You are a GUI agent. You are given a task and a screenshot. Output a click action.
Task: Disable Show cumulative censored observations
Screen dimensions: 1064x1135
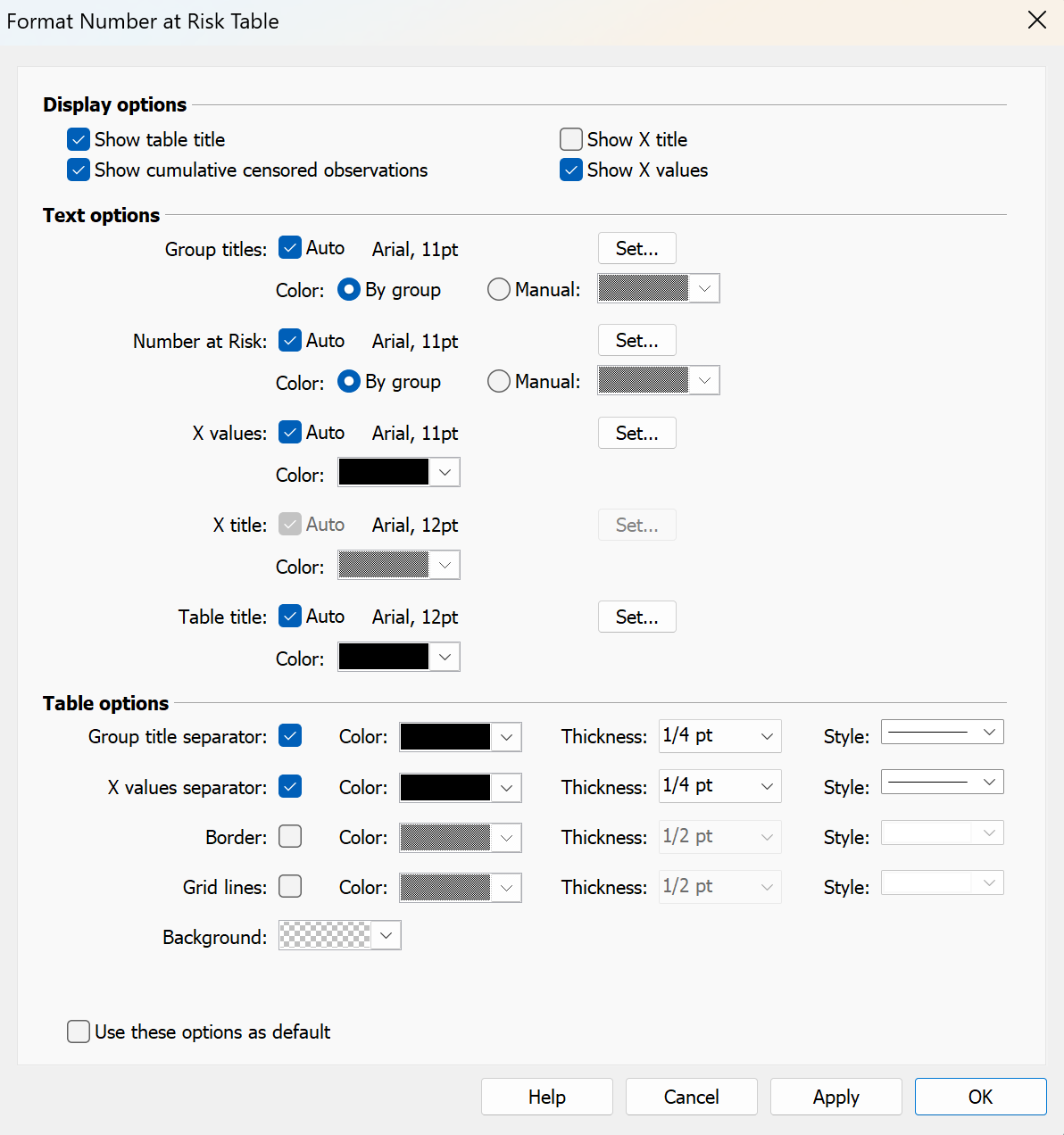(79, 170)
